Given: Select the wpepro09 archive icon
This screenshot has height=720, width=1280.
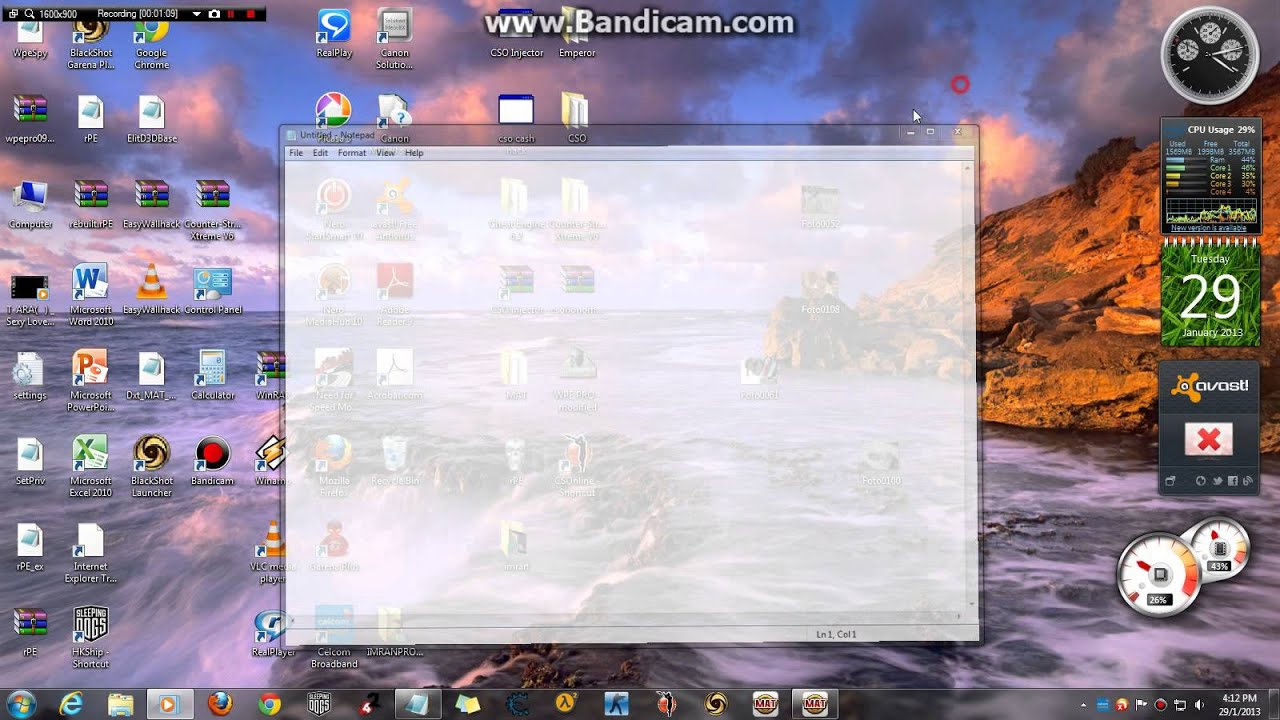Looking at the screenshot, I should pyautogui.click(x=30, y=120).
